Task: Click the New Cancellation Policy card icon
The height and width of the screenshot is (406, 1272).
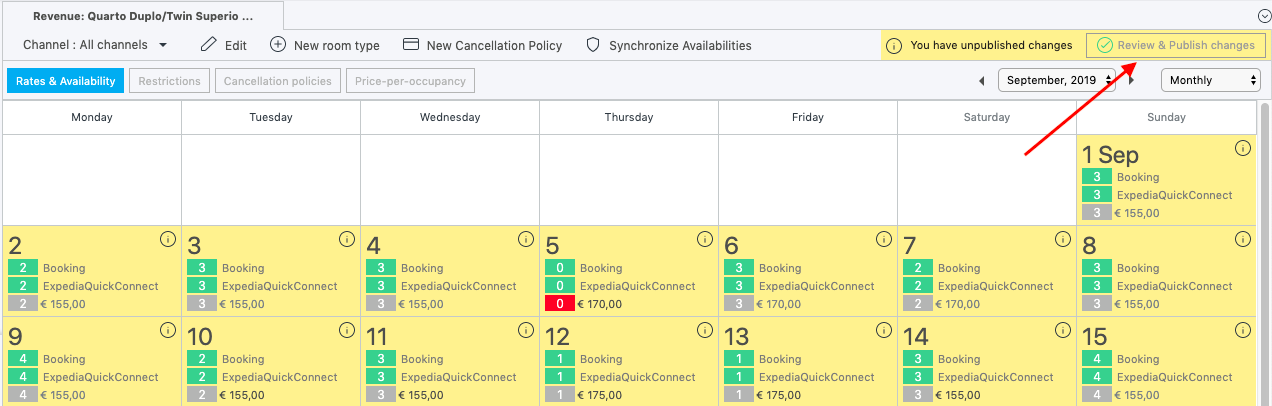Action: [410, 45]
